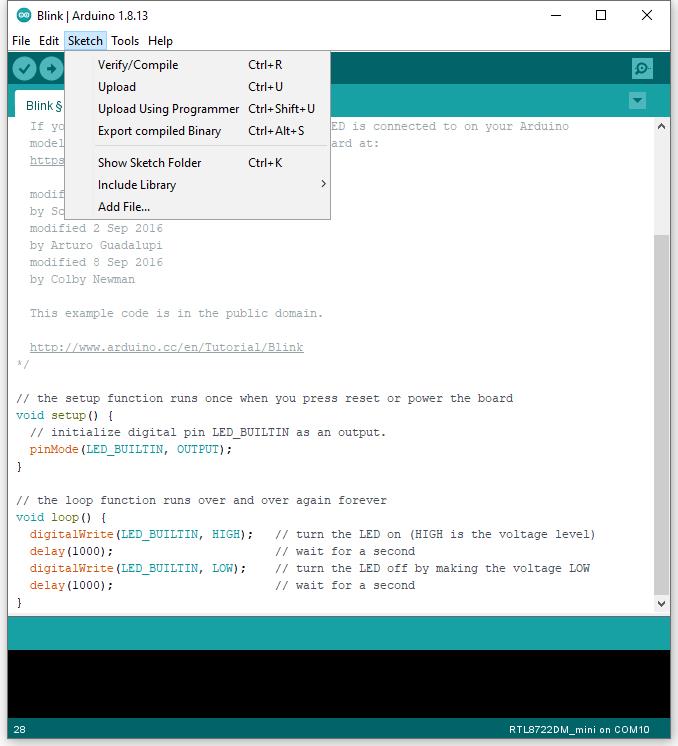The image size is (678, 746).
Task: Open the Include Library entry
Action: tap(197, 185)
